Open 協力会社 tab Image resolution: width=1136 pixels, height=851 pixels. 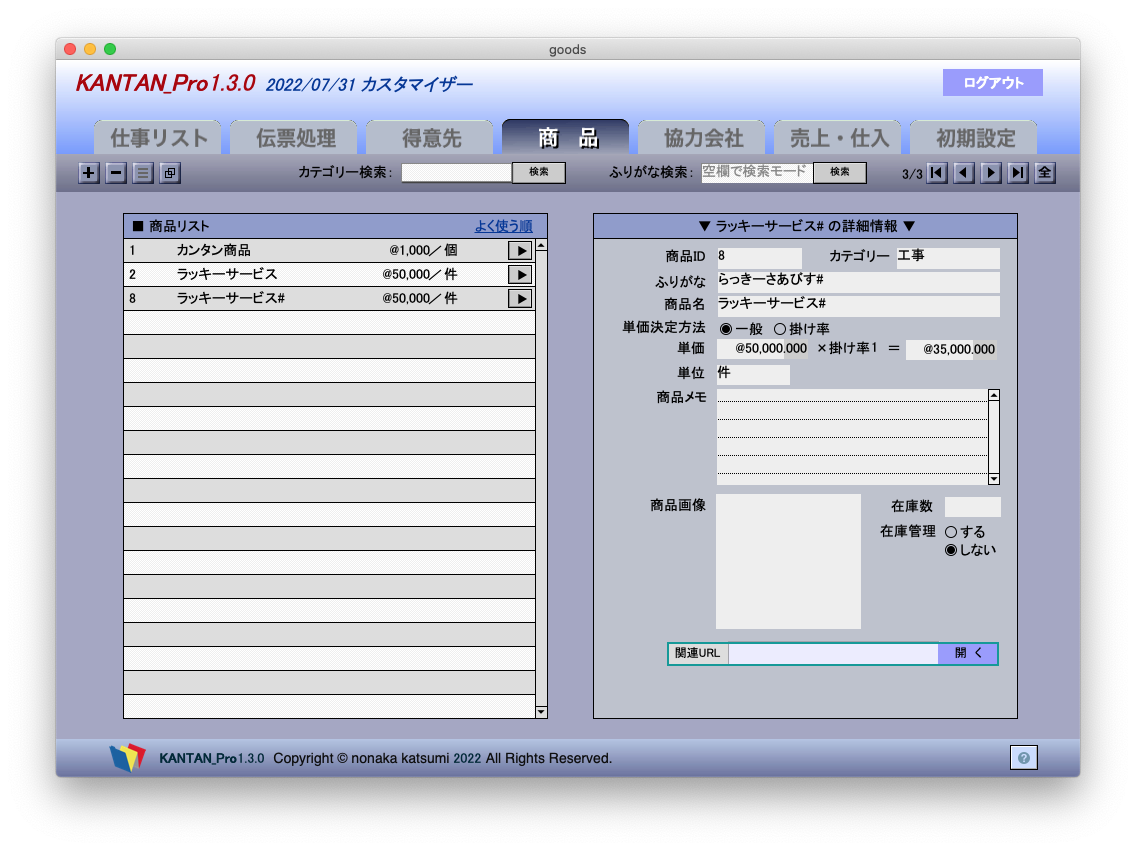(x=702, y=138)
